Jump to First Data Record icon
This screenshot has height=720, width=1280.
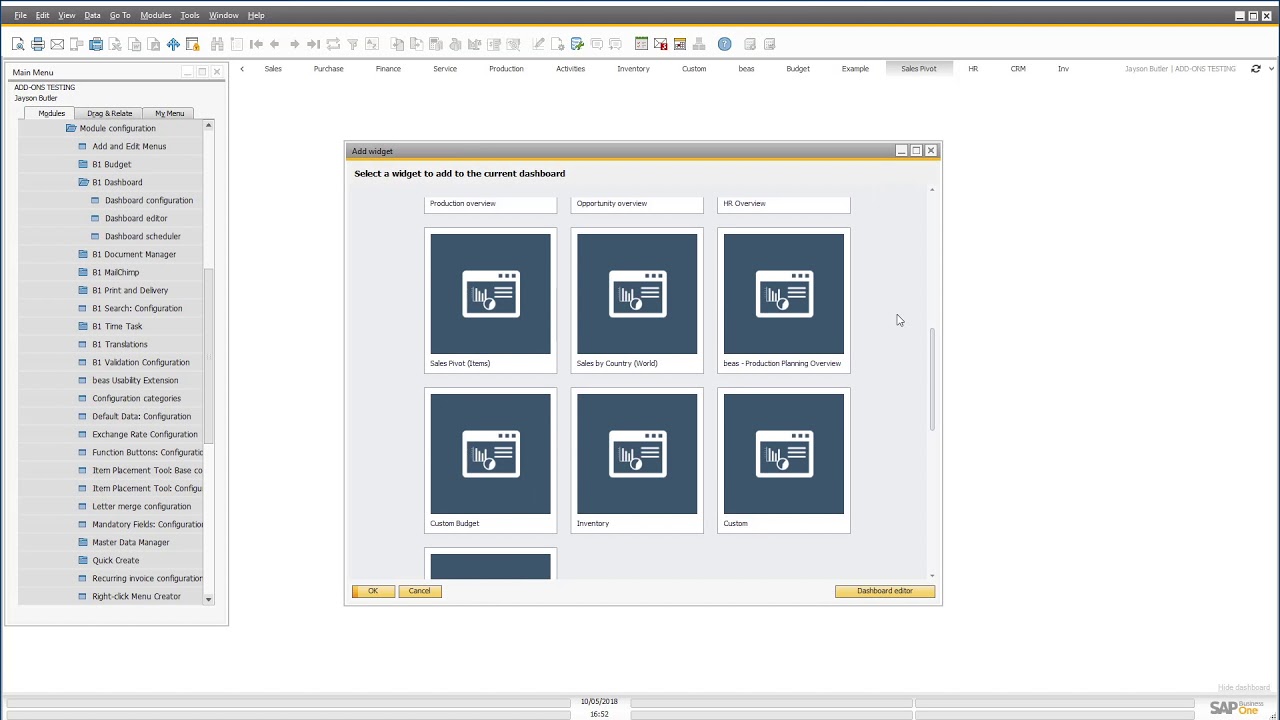256,44
